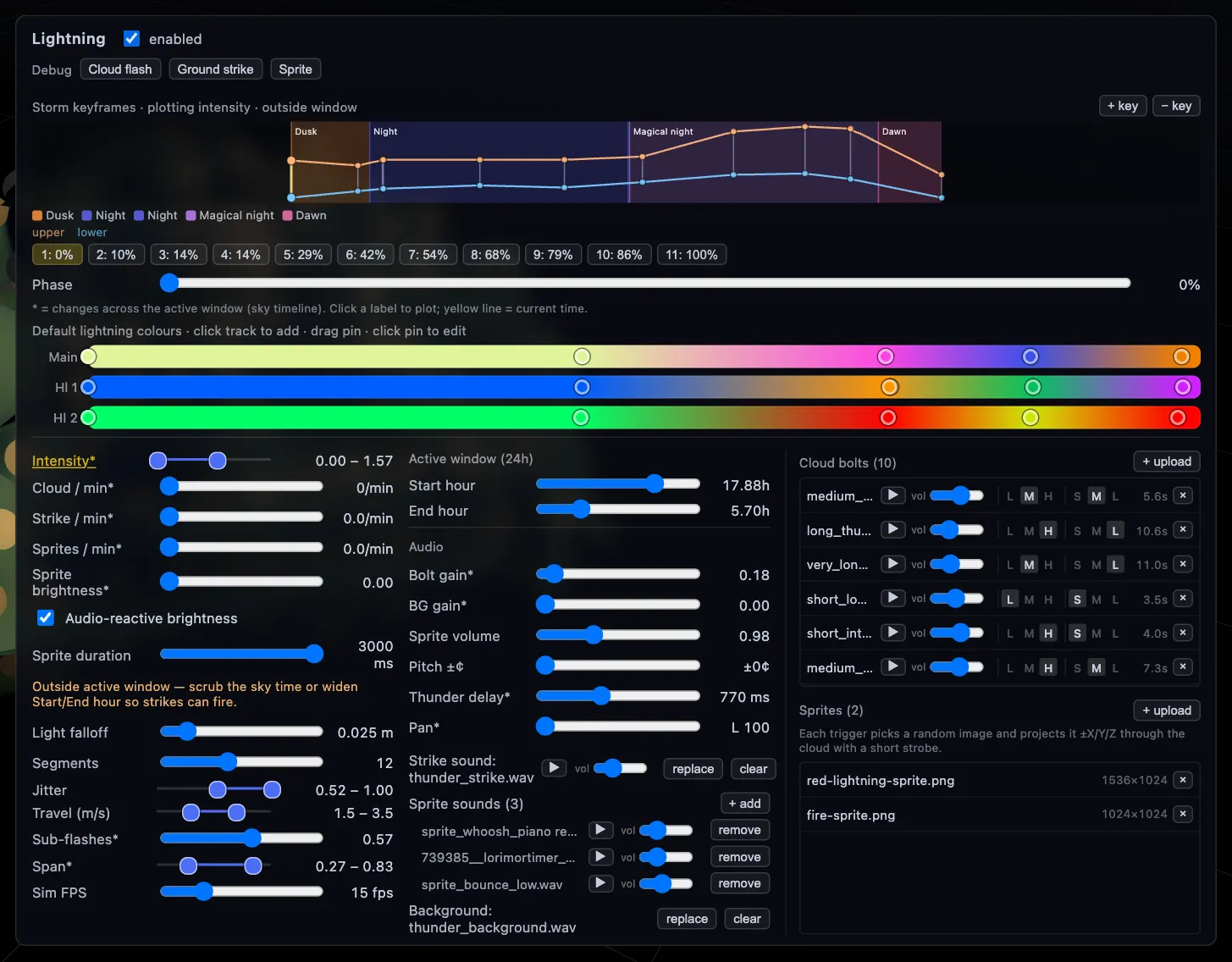
Task: Click the Ground strike debug button
Action: click(x=216, y=69)
